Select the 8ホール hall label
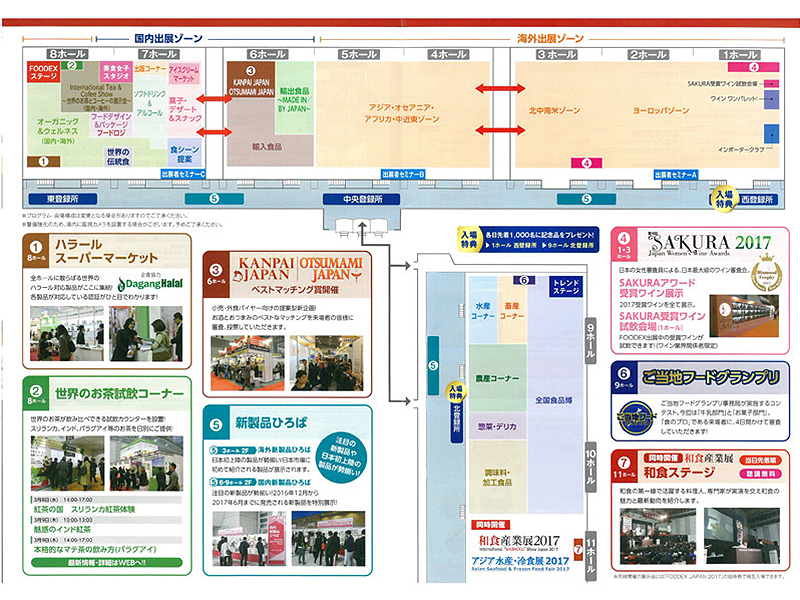The width and height of the screenshot is (800, 600). [67, 54]
